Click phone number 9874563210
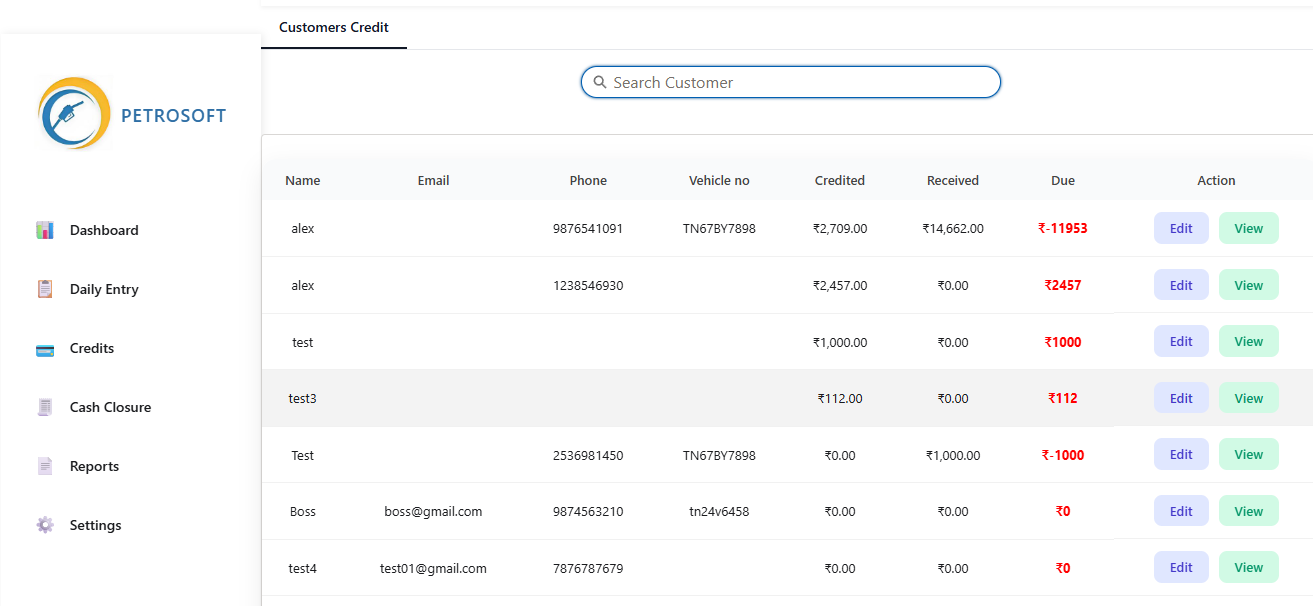1313x606 pixels. pyautogui.click(x=588, y=511)
